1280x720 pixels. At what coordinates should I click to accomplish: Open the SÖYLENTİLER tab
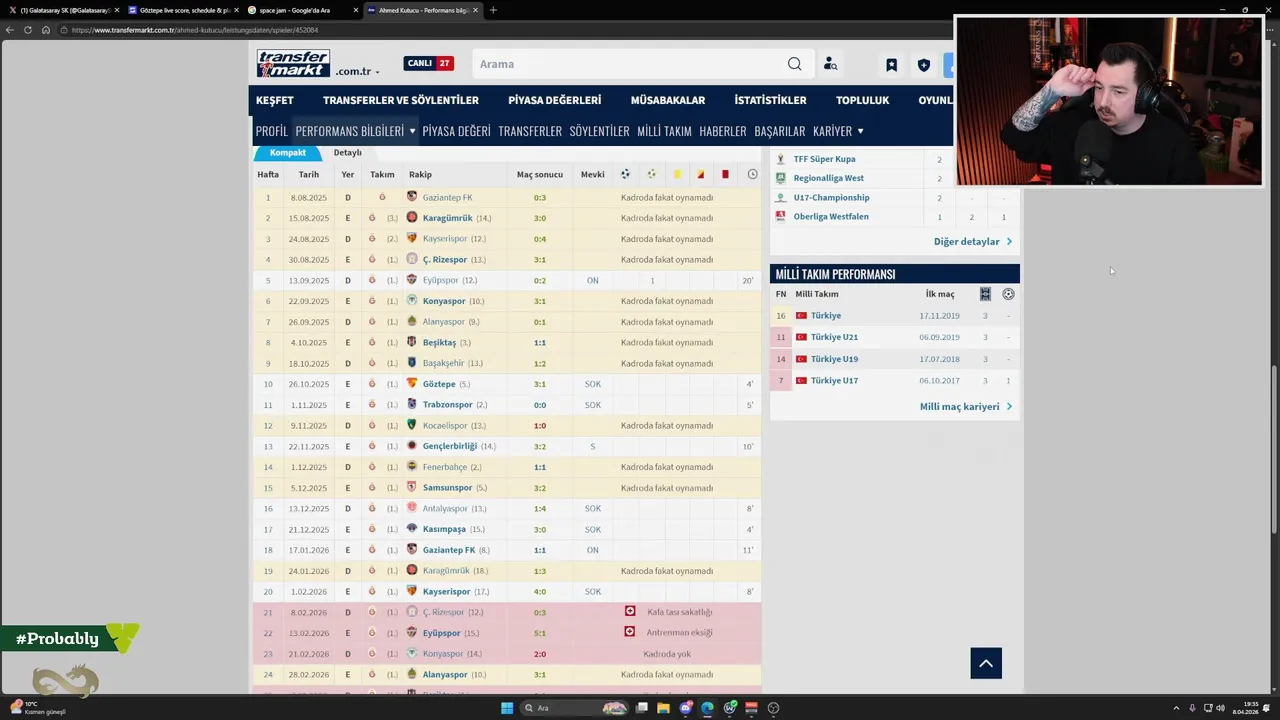click(x=599, y=131)
